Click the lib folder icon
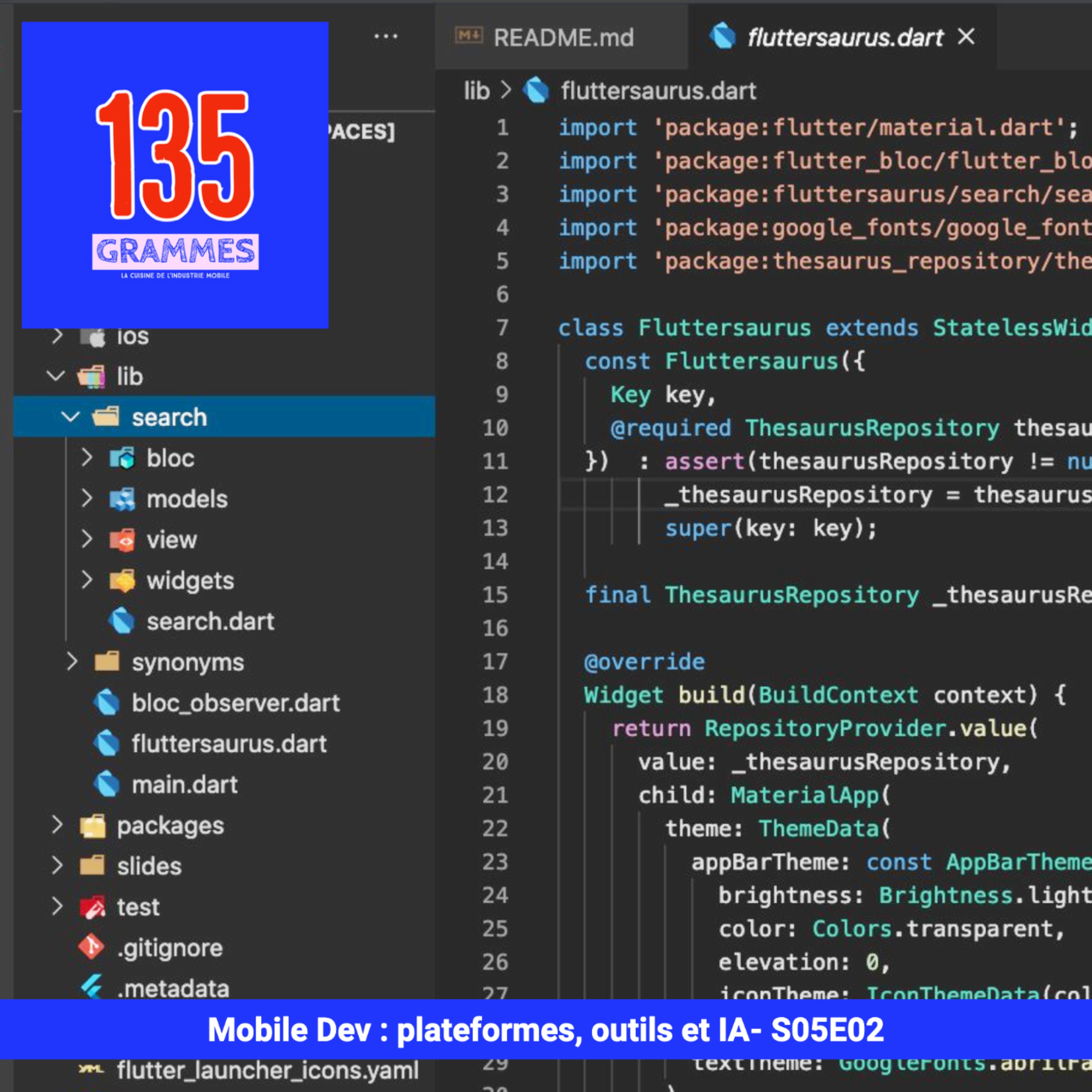 (92, 376)
